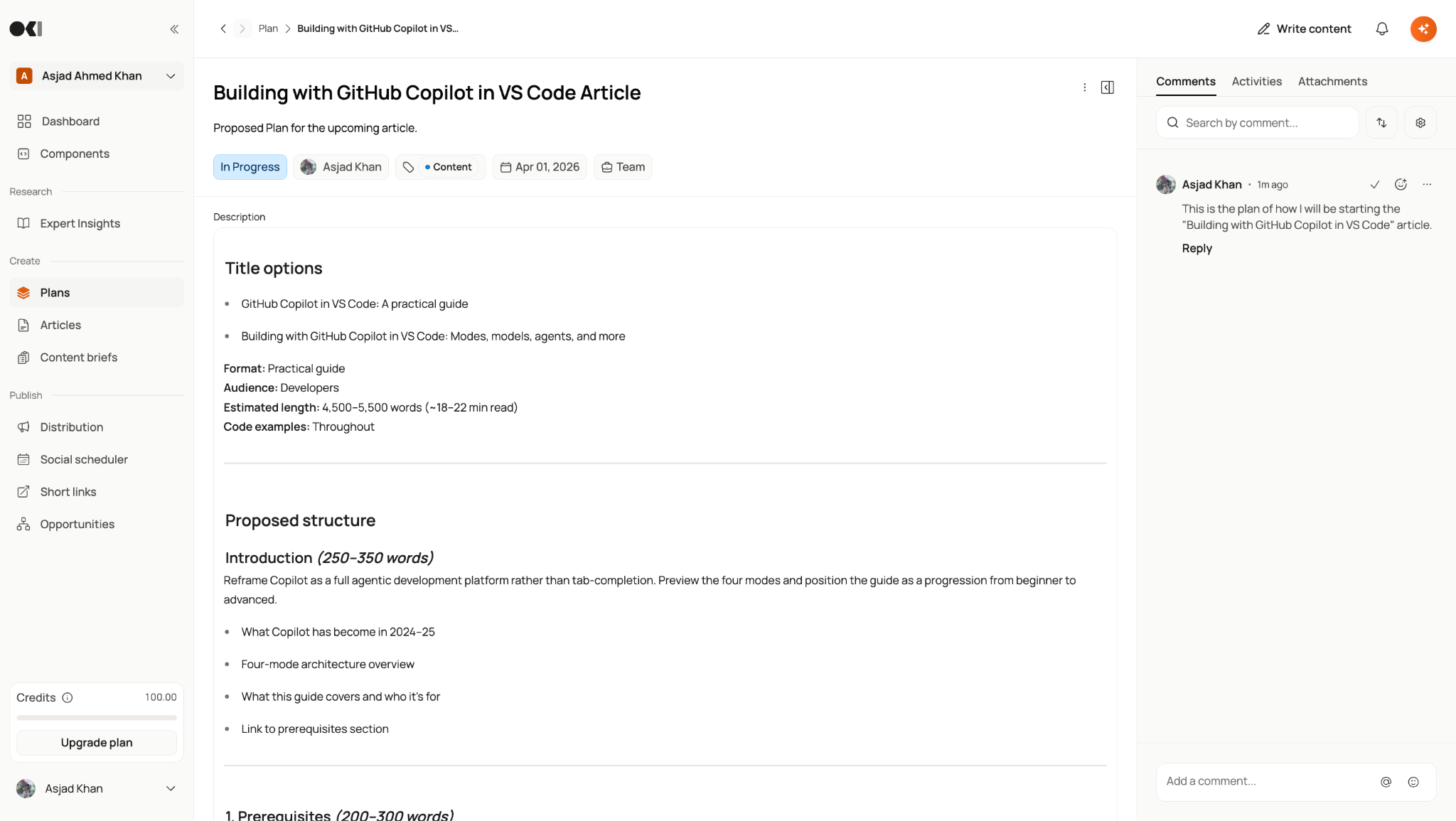Click the 100.00 credits value
The height and width of the screenshot is (821, 1456).
pyautogui.click(x=161, y=698)
